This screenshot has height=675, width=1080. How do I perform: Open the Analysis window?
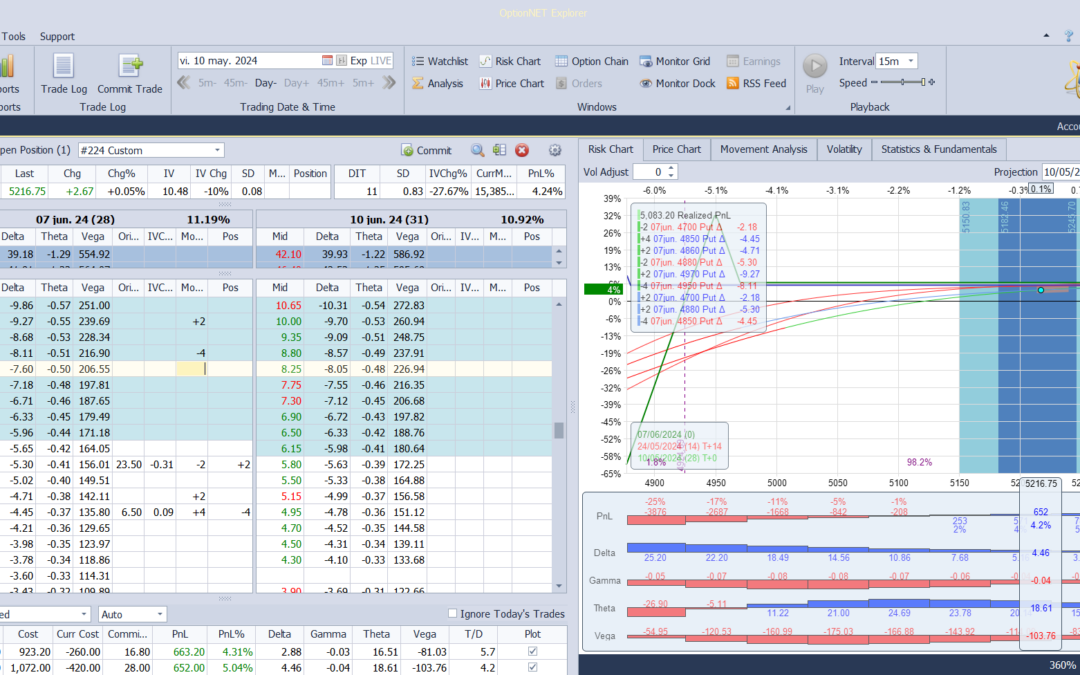point(438,83)
